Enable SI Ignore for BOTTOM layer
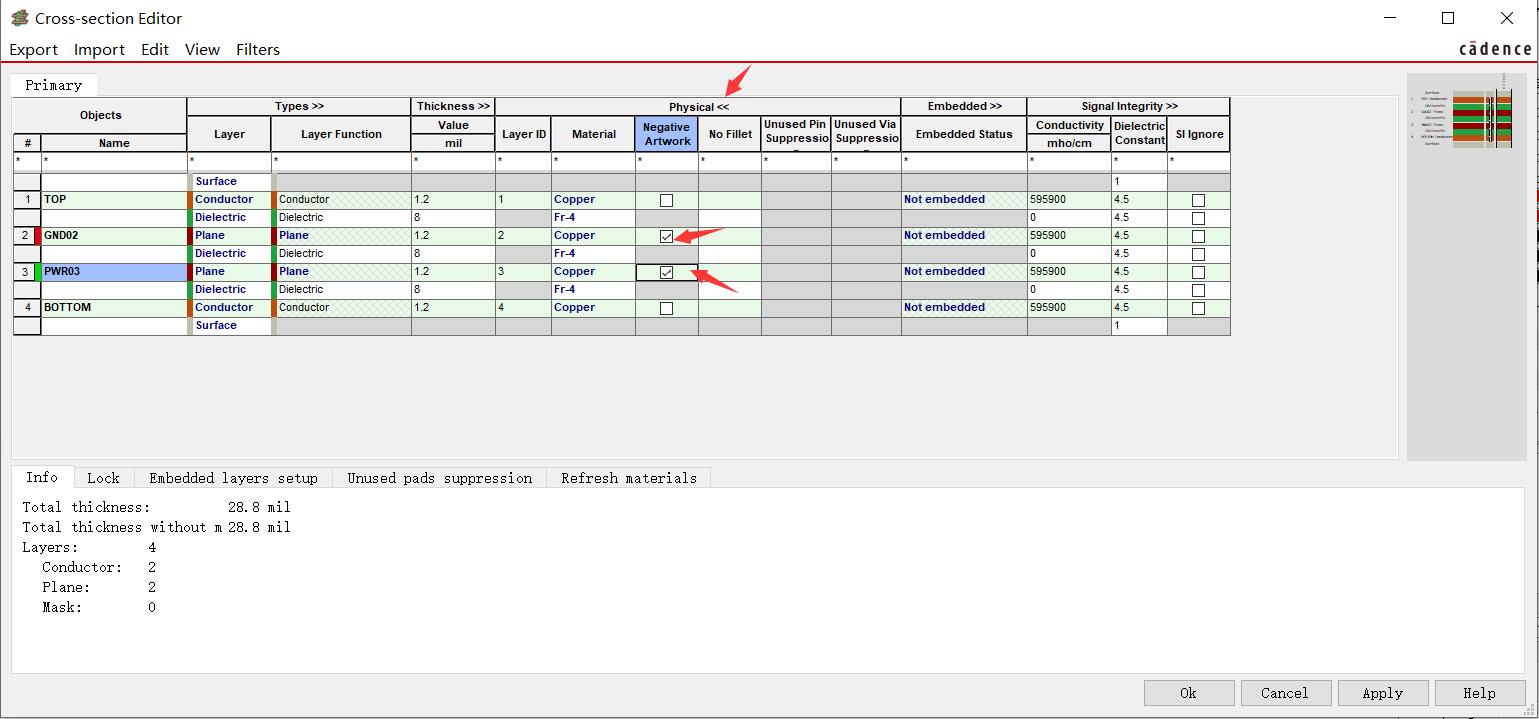Image resolution: width=1539 pixels, height=719 pixels. click(1198, 308)
